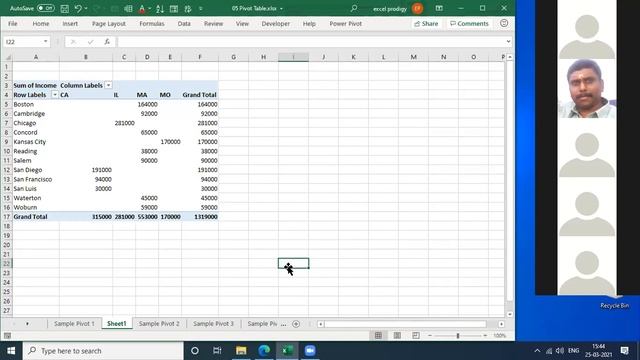Click the feedback smiley icon

[504, 23]
